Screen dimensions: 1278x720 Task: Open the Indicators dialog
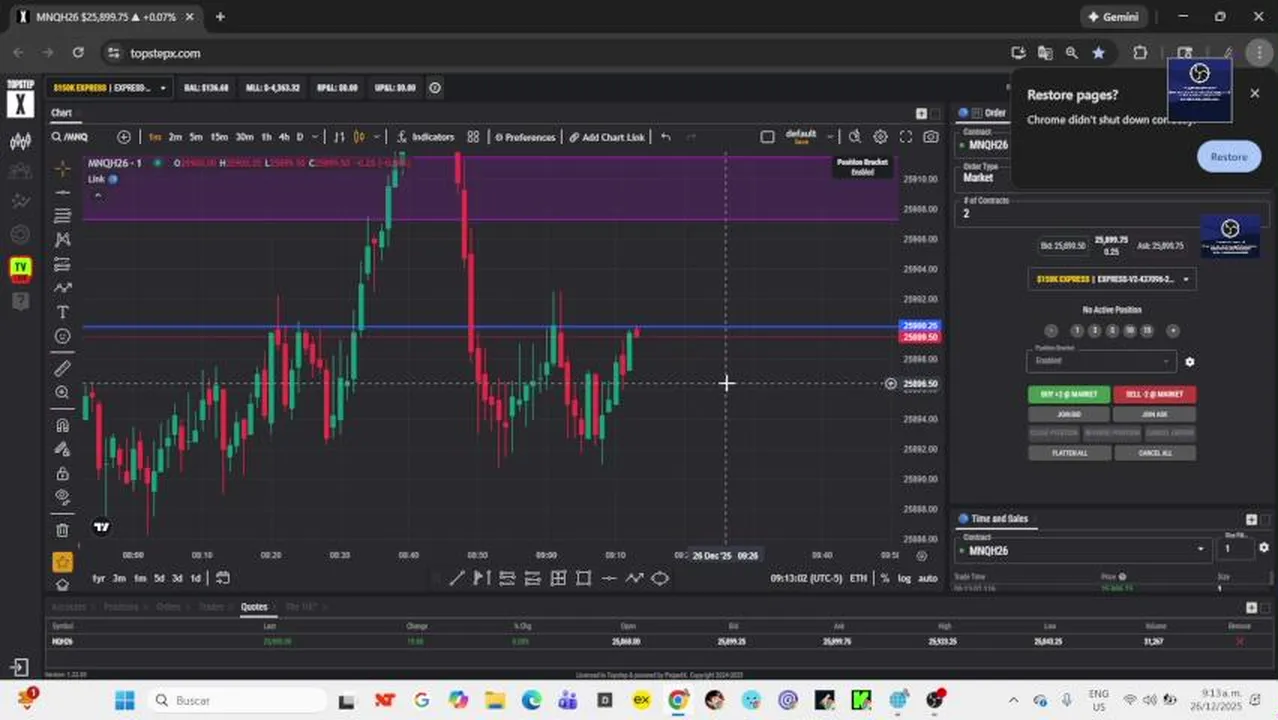click(425, 137)
